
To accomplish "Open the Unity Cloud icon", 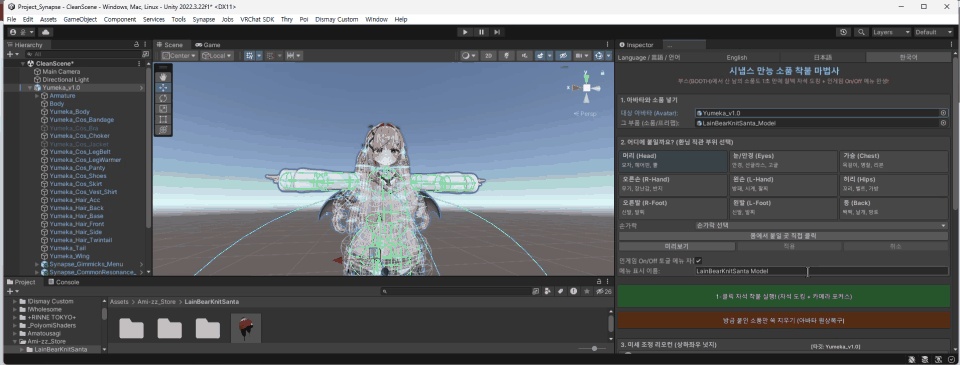I will pyautogui.click(x=46, y=32).
